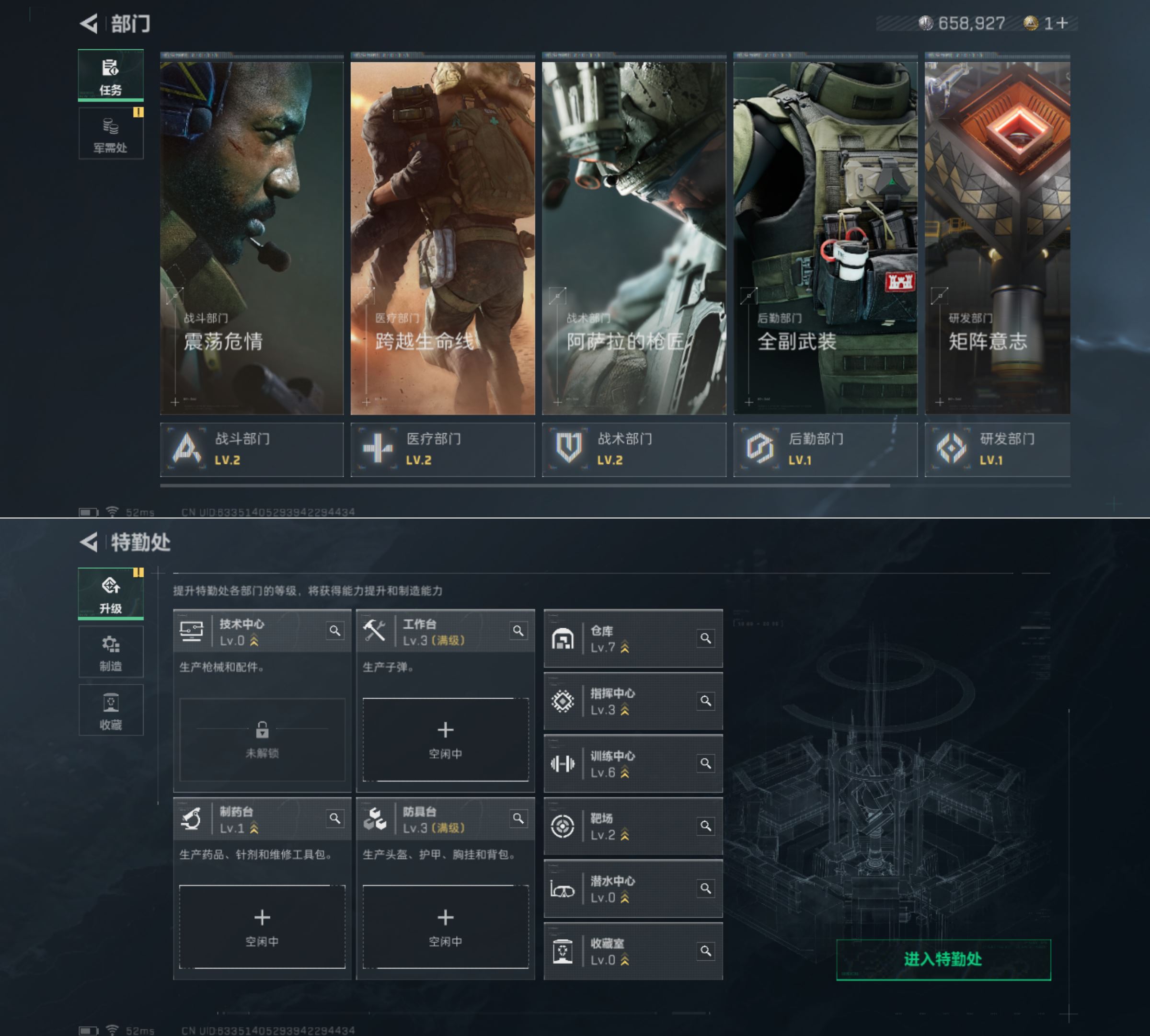Select 战斗部门 LV.2 panel
The width and height of the screenshot is (1150, 1036).
252,449
